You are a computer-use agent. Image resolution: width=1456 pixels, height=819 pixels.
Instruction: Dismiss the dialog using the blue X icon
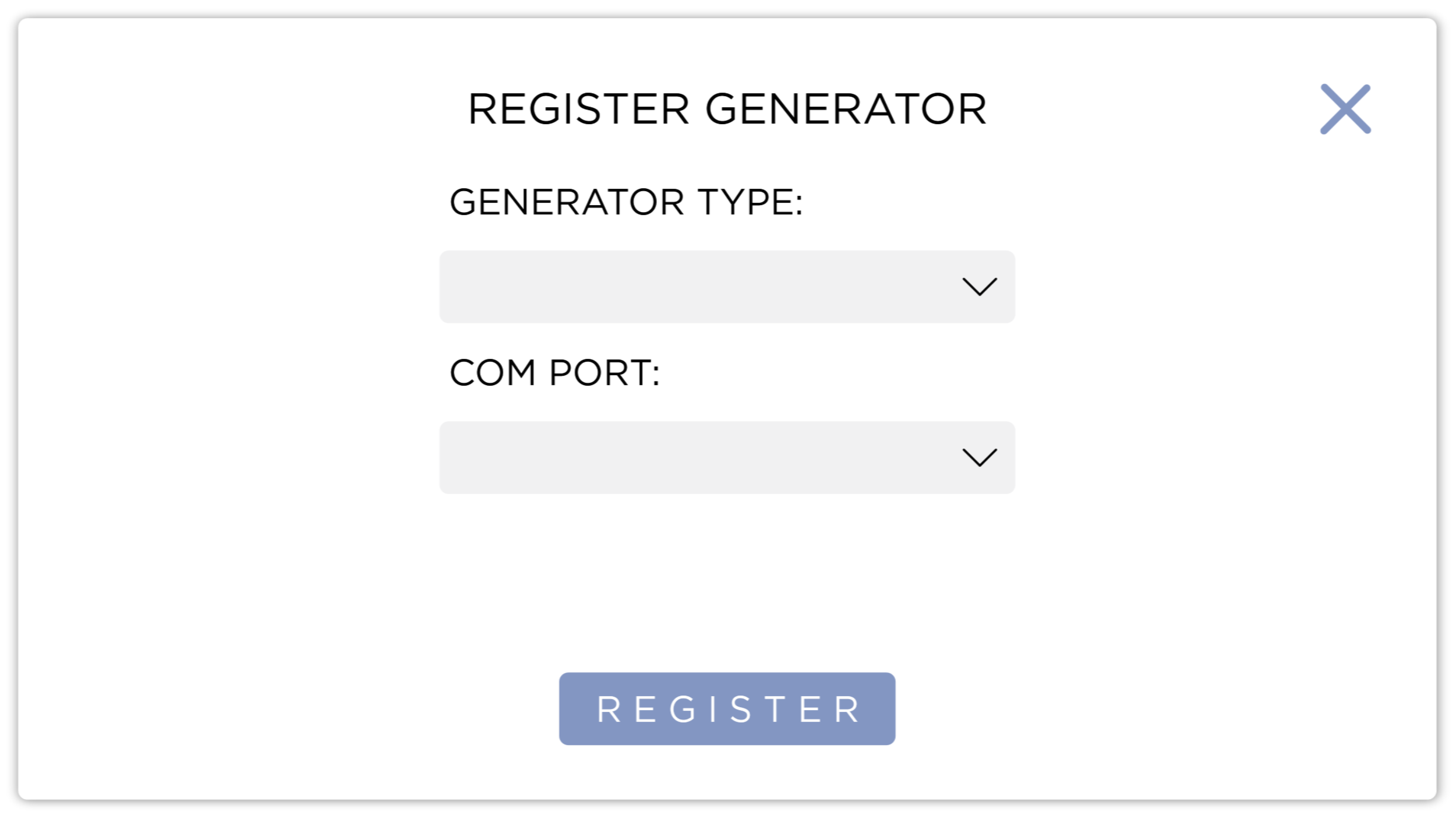[x=1345, y=109]
